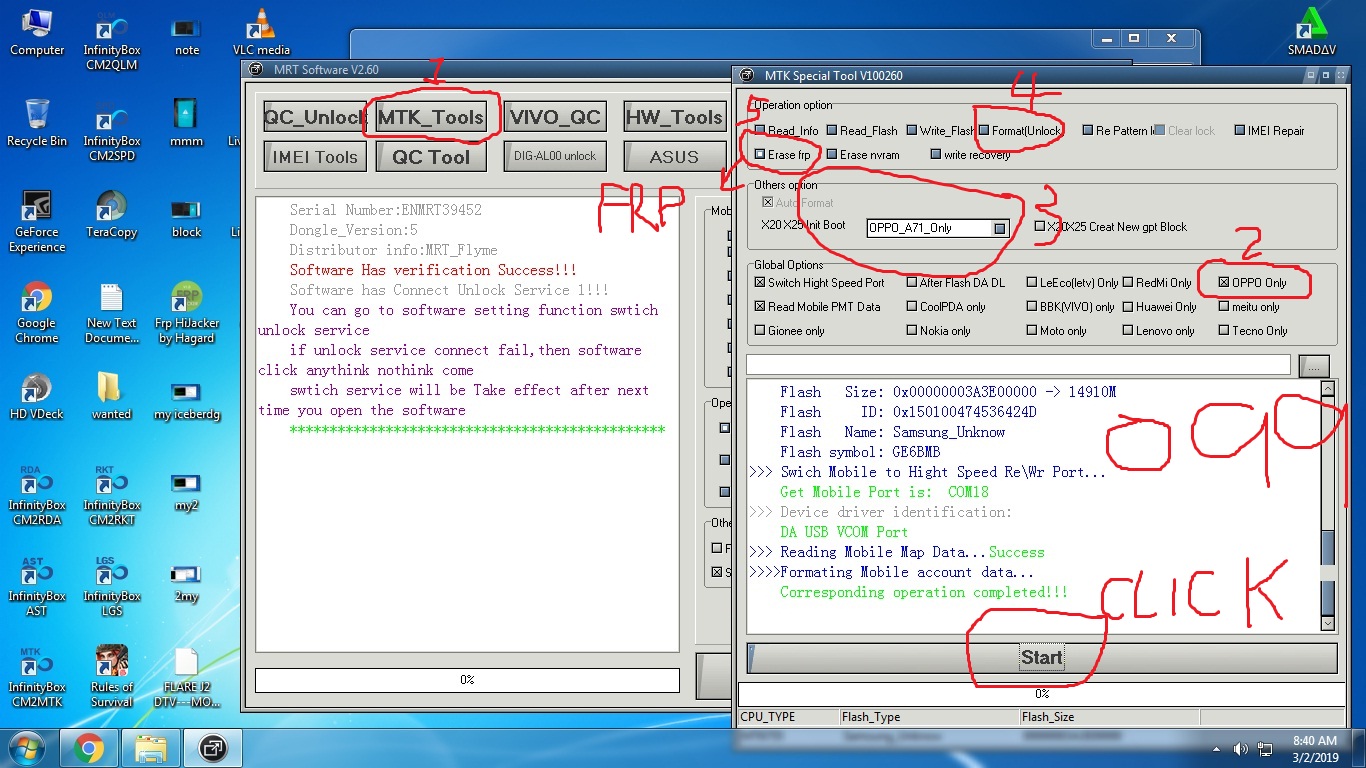Launch Google Chrome desktop shortcut
Image resolution: width=1366 pixels, height=768 pixels.
coord(37,312)
